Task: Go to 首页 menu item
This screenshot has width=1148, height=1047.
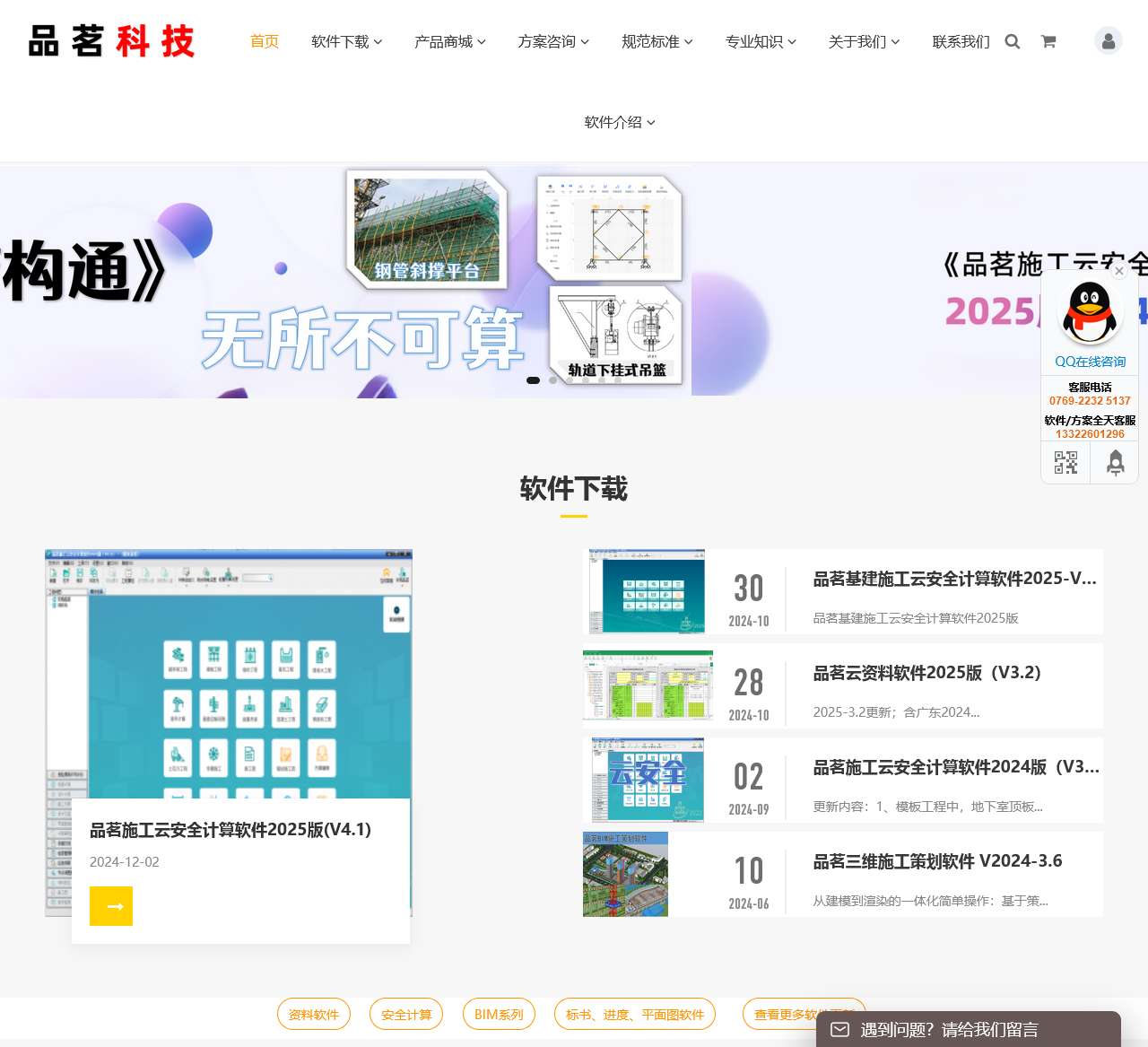Action: tap(265, 41)
